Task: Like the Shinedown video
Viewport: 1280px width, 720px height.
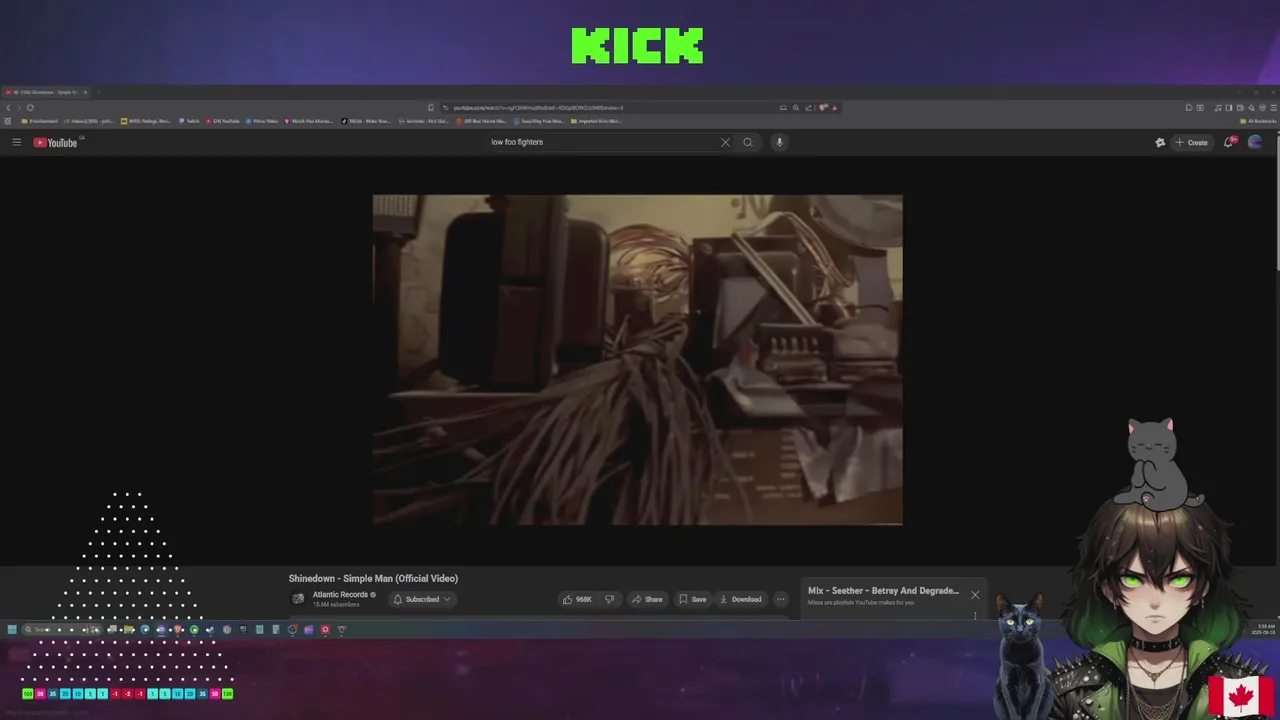Action: (x=577, y=599)
